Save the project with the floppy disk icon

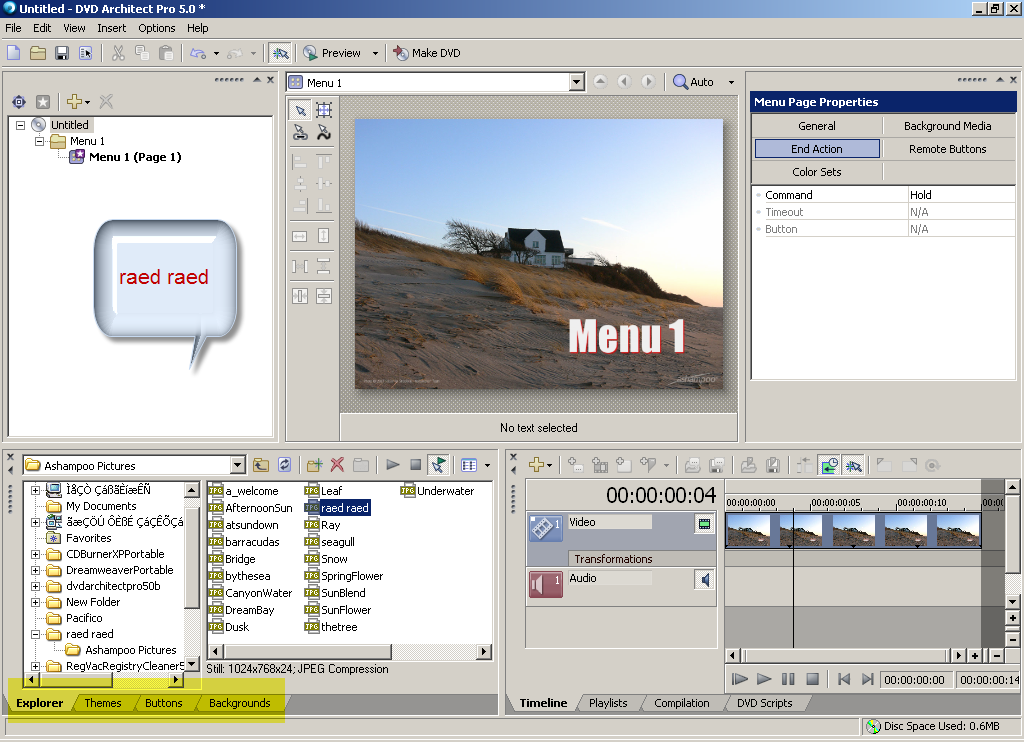pos(62,53)
